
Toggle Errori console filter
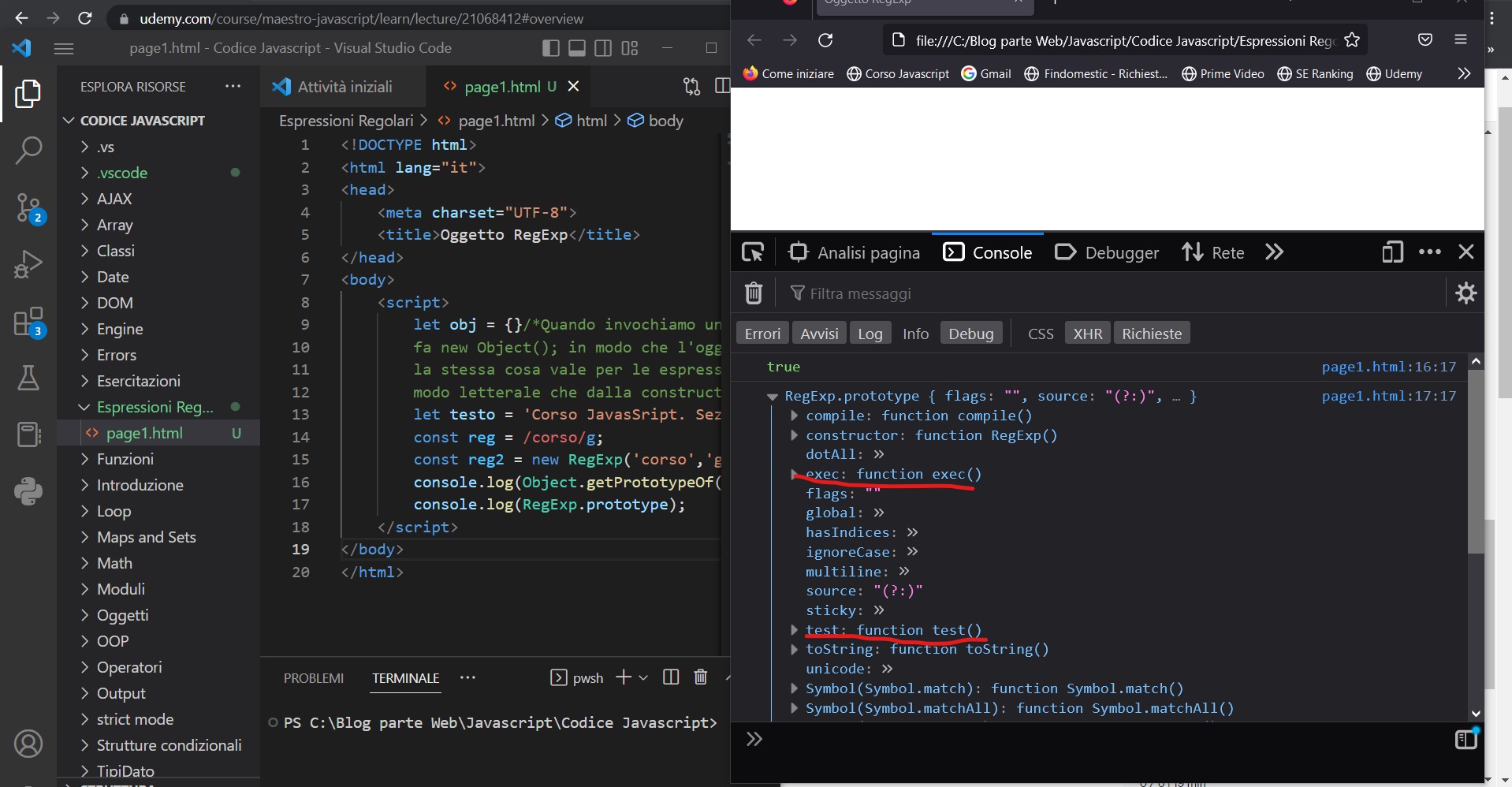[762, 334]
